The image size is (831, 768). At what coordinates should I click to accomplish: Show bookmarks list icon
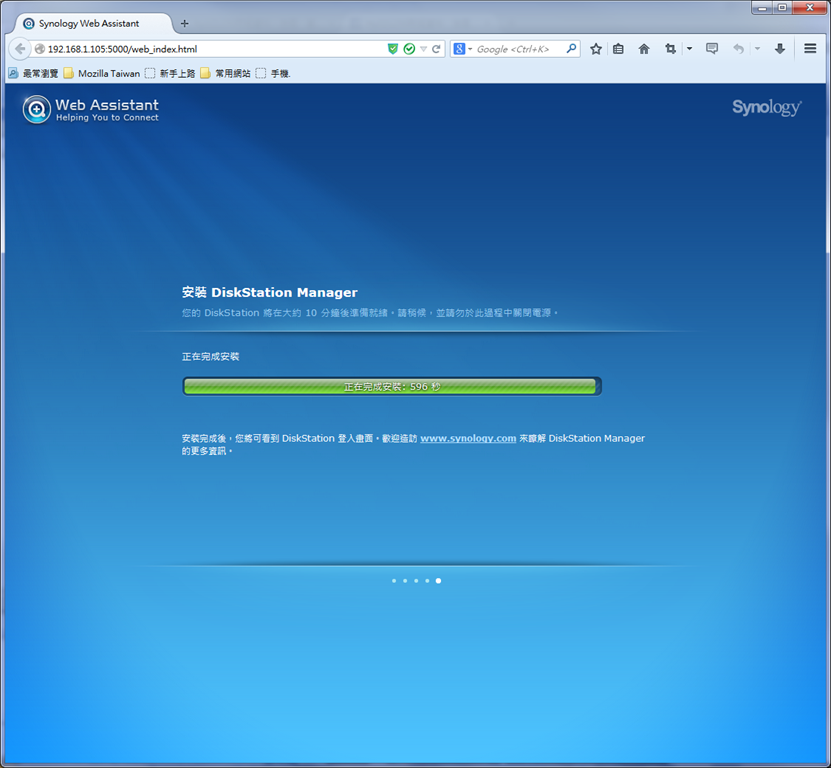pyautogui.click(x=618, y=49)
